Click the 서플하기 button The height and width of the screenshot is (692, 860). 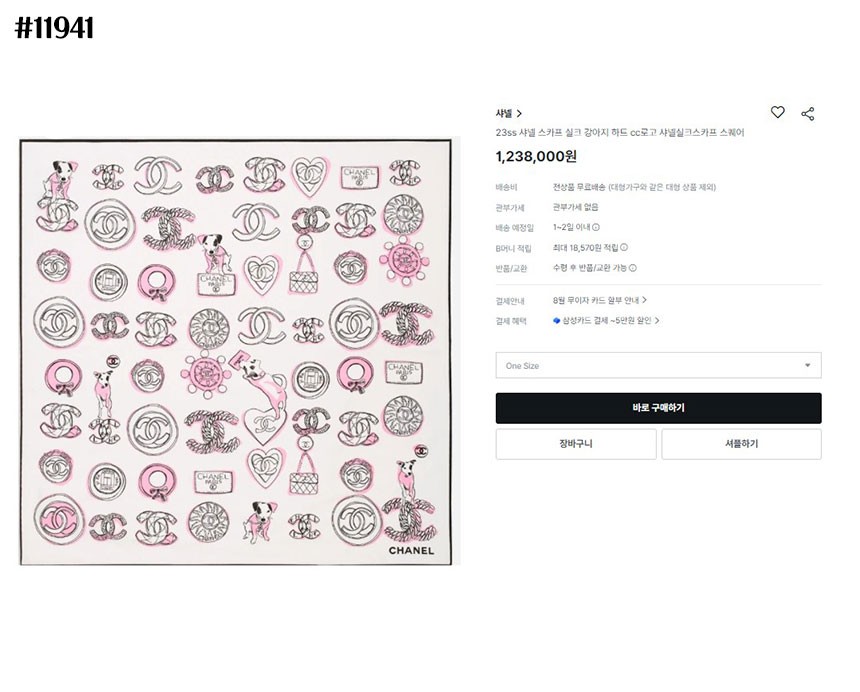(741, 444)
